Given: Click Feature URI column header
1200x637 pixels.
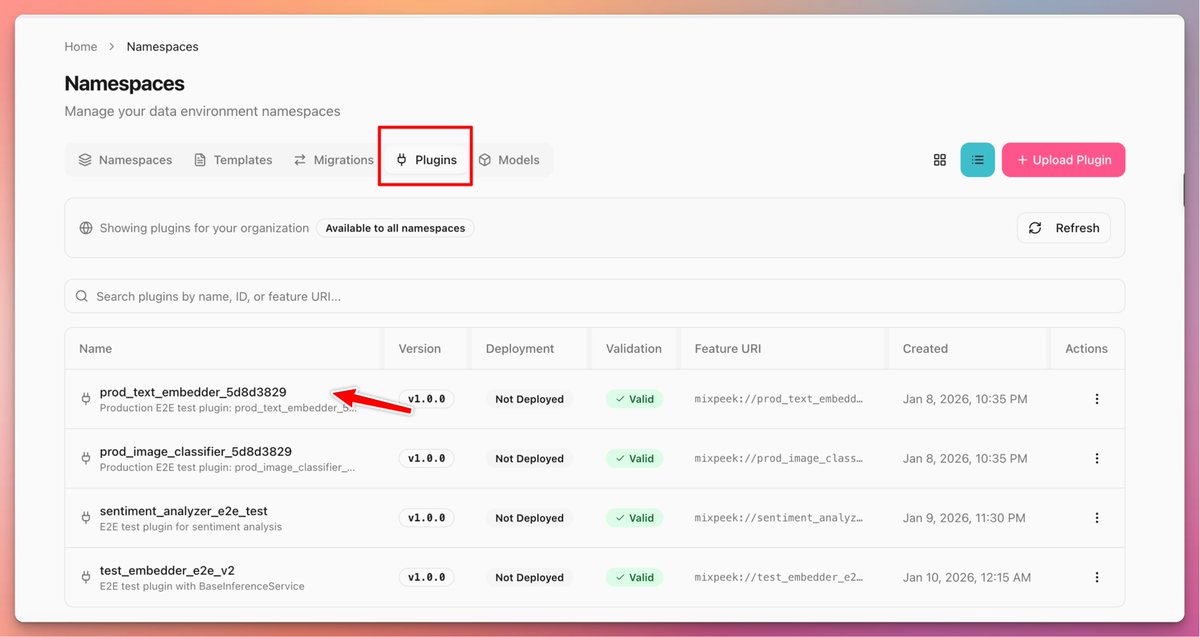Looking at the screenshot, I should click(728, 349).
